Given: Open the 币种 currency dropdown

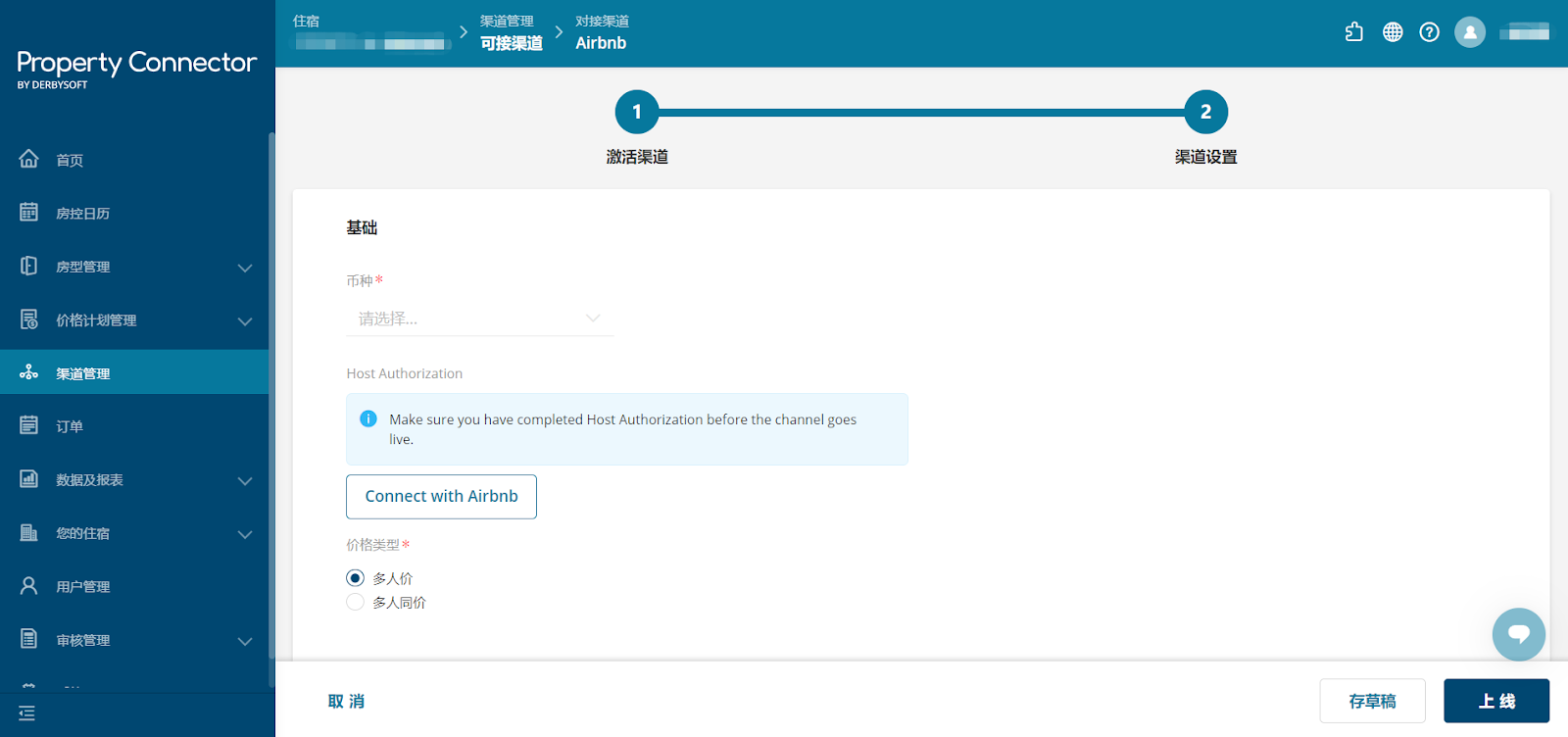Looking at the screenshot, I should (x=480, y=319).
